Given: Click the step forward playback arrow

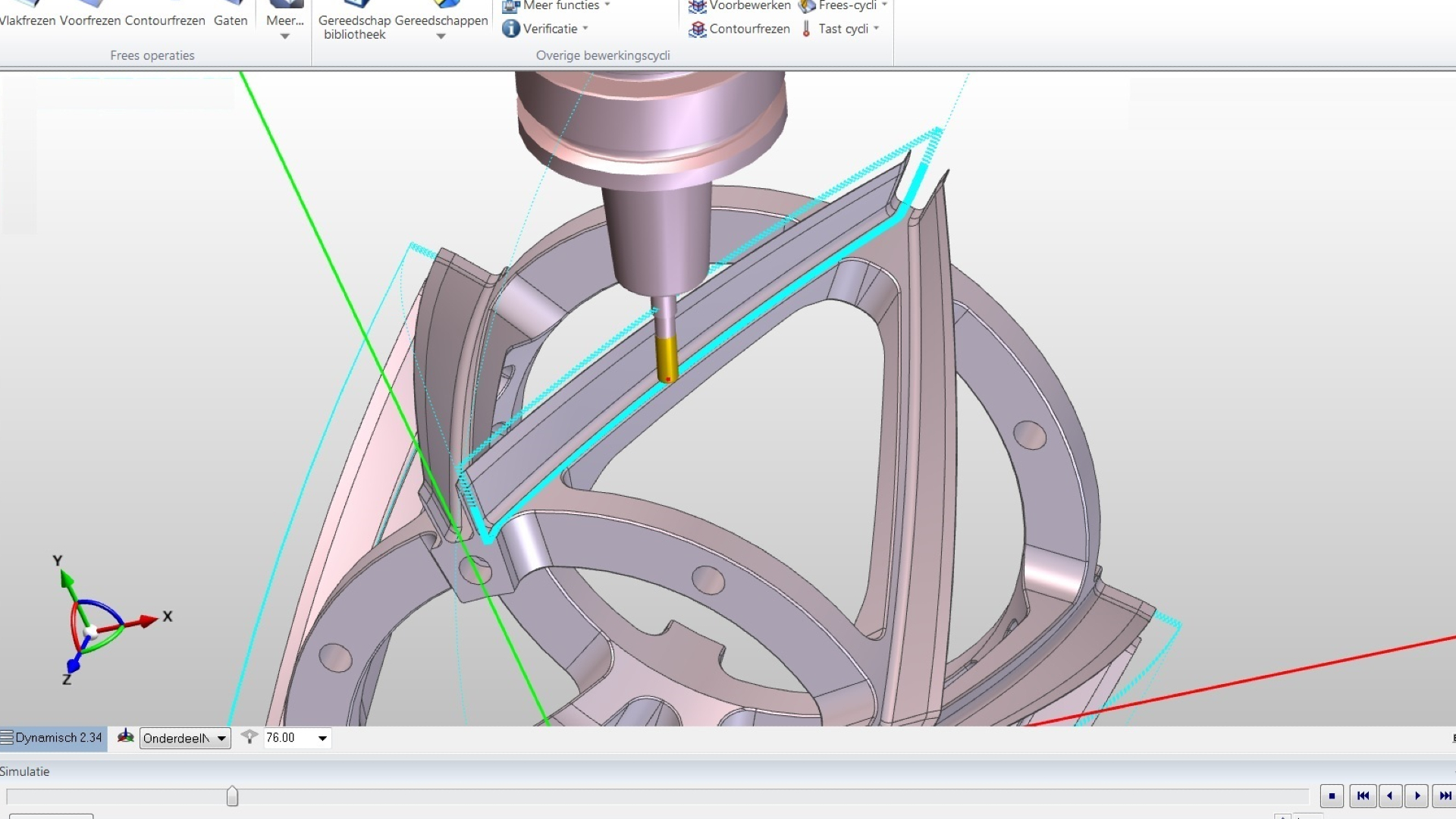Looking at the screenshot, I should point(1417,795).
